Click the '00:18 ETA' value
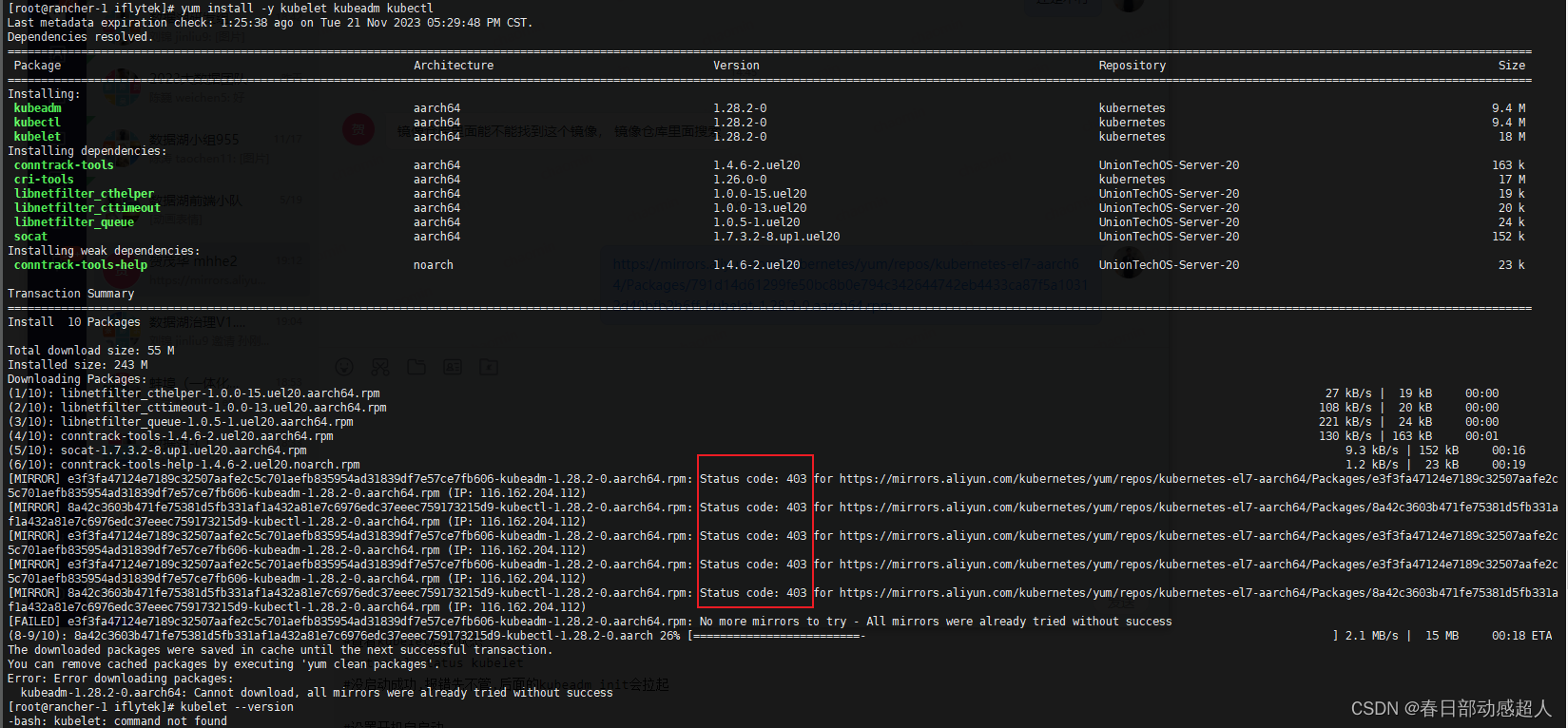Image resolution: width=1568 pixels, height=728 pixels. point(1521,635)
